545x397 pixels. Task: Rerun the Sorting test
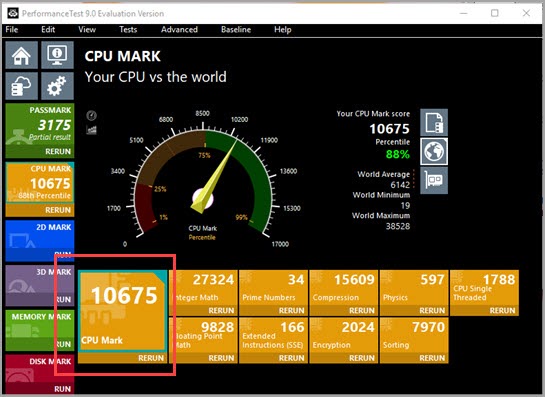pyautogui.click(x=432, y=358)
